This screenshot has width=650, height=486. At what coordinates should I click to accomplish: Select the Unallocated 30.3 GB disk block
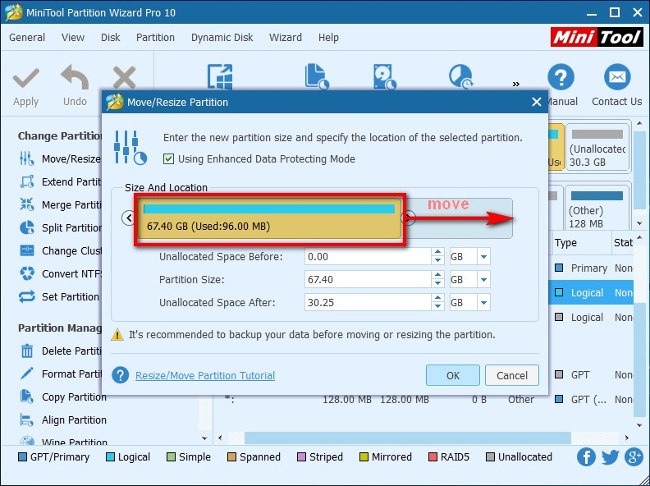[597, 147]
